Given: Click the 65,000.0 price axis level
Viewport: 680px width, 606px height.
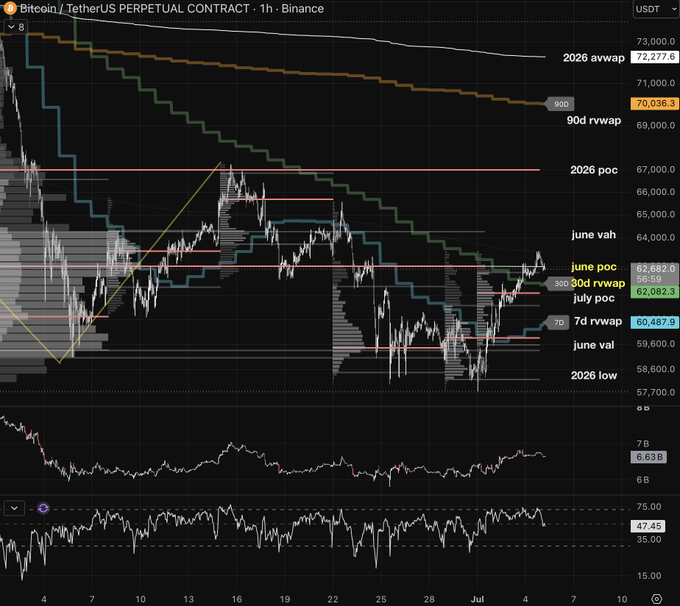Looking at the screenshot, I should tap(655, 214).
